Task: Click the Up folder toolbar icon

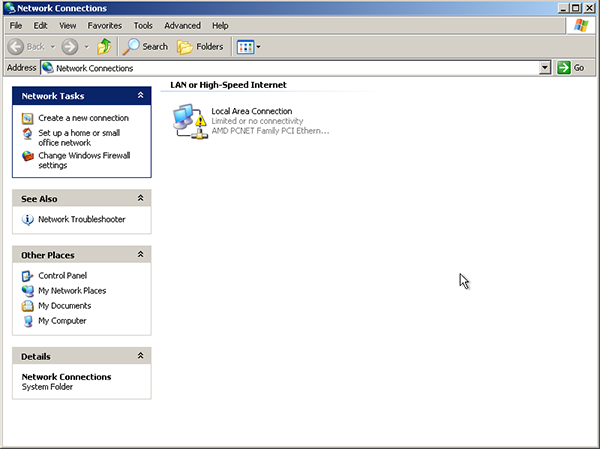Action: tap(104, 46)
